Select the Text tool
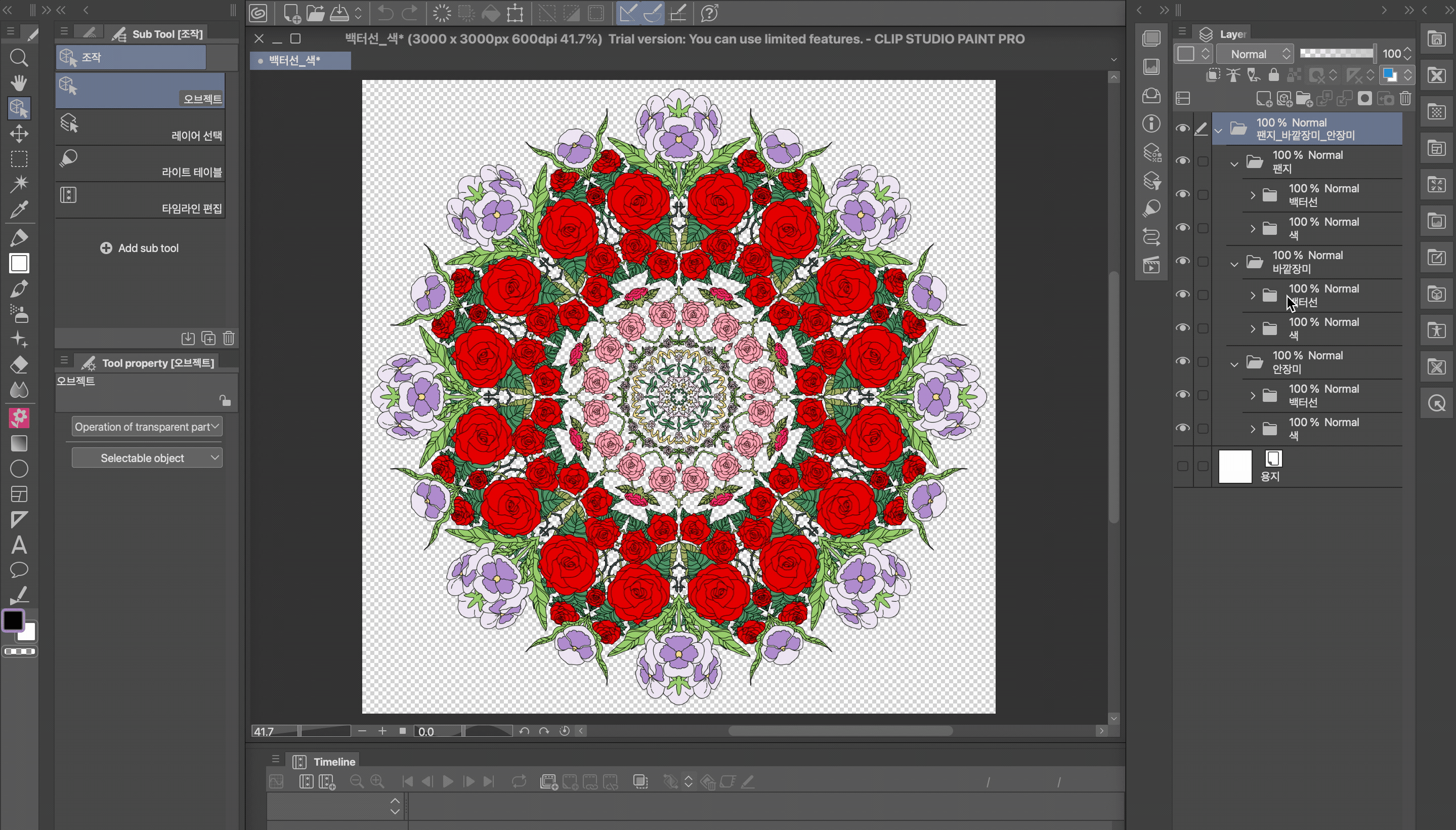 [19, 545]
